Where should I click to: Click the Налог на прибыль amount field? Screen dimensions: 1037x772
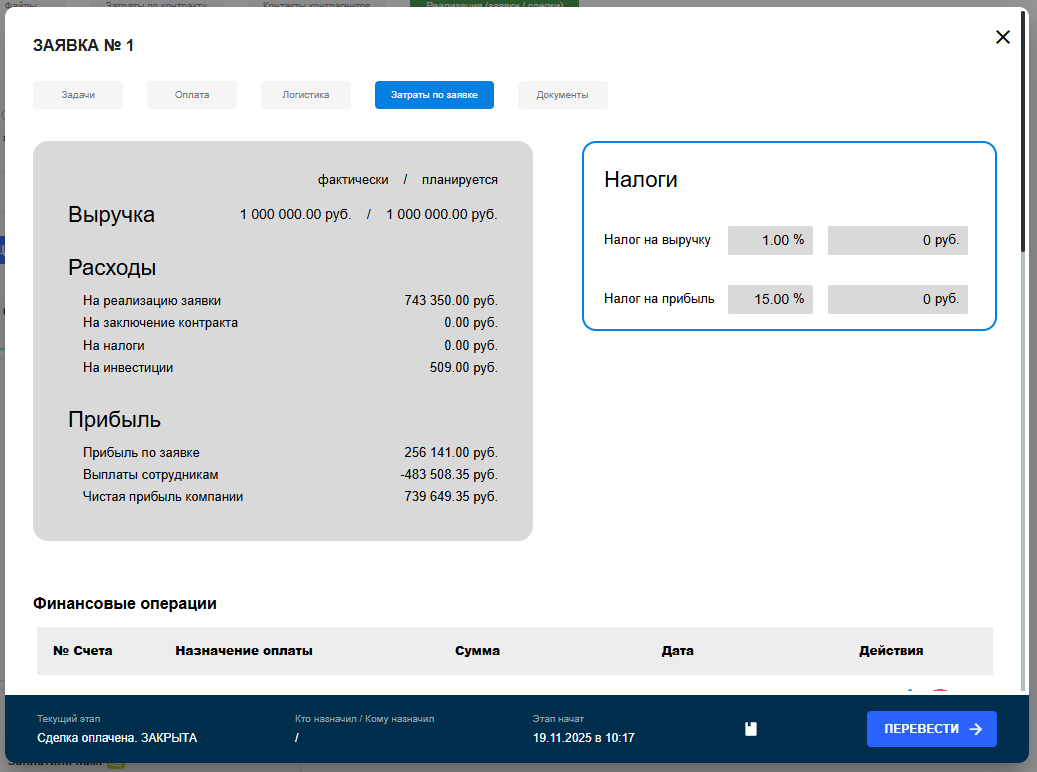coord(897,299)
